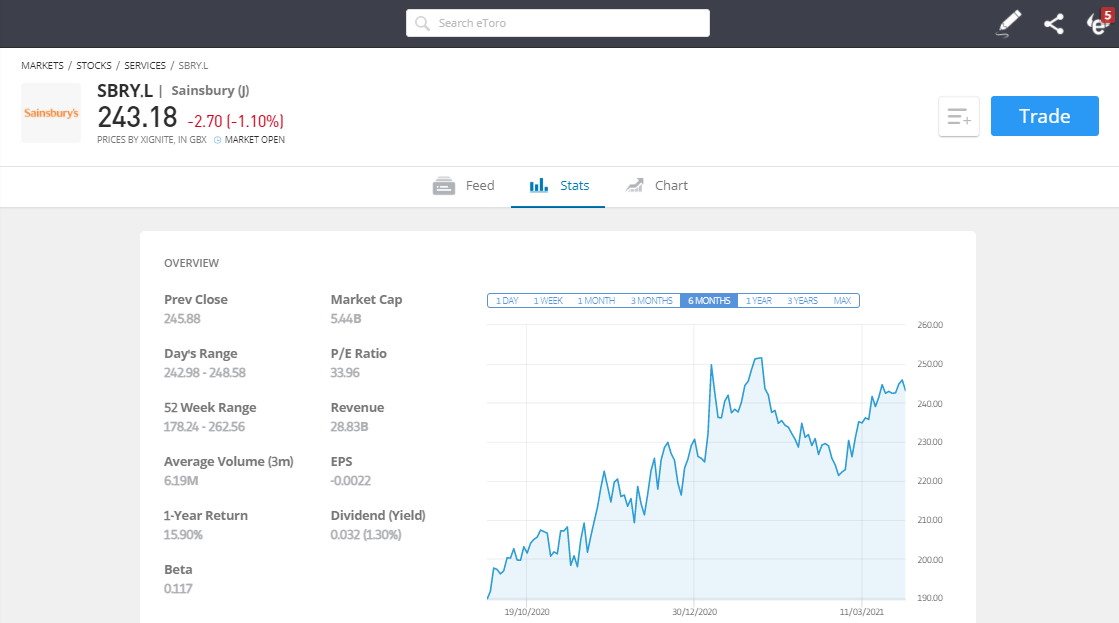1119x623 pixels.
Task: Click the PRICES BY XIGNITE, IN GBX text
Action: click(152, 140)
